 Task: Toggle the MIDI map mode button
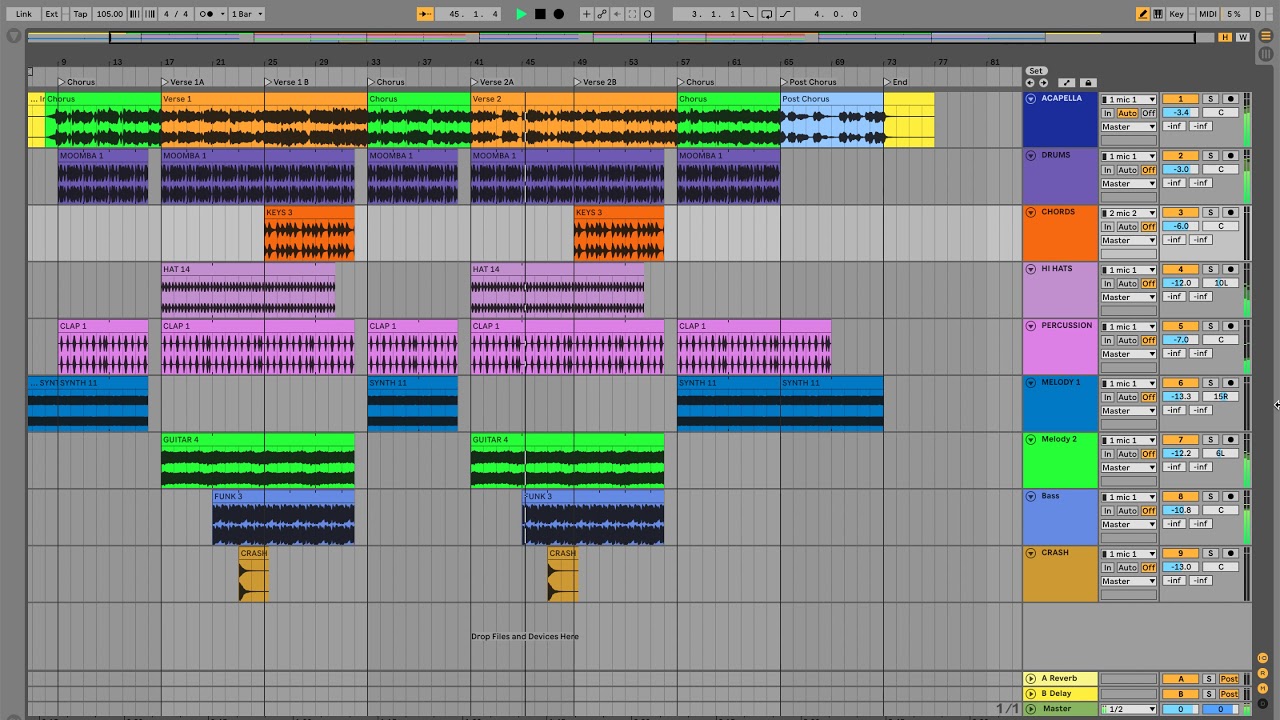[1208, 14]
